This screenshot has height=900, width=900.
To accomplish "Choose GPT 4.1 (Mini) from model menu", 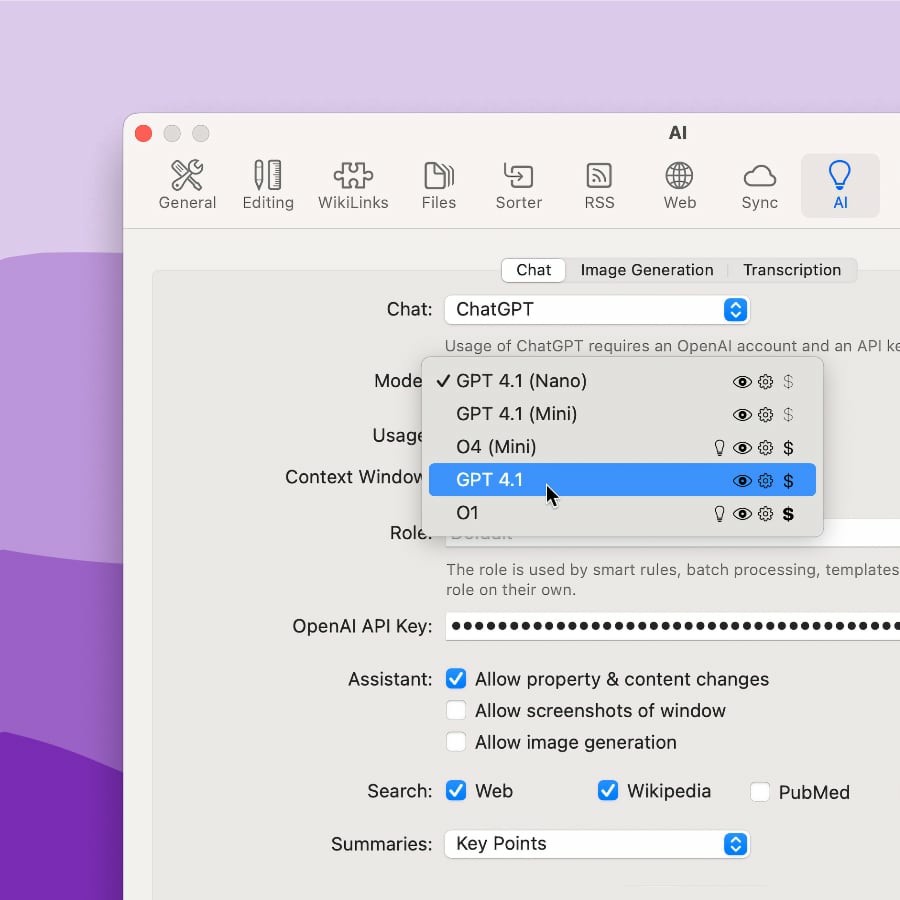I will click(622, 414).
